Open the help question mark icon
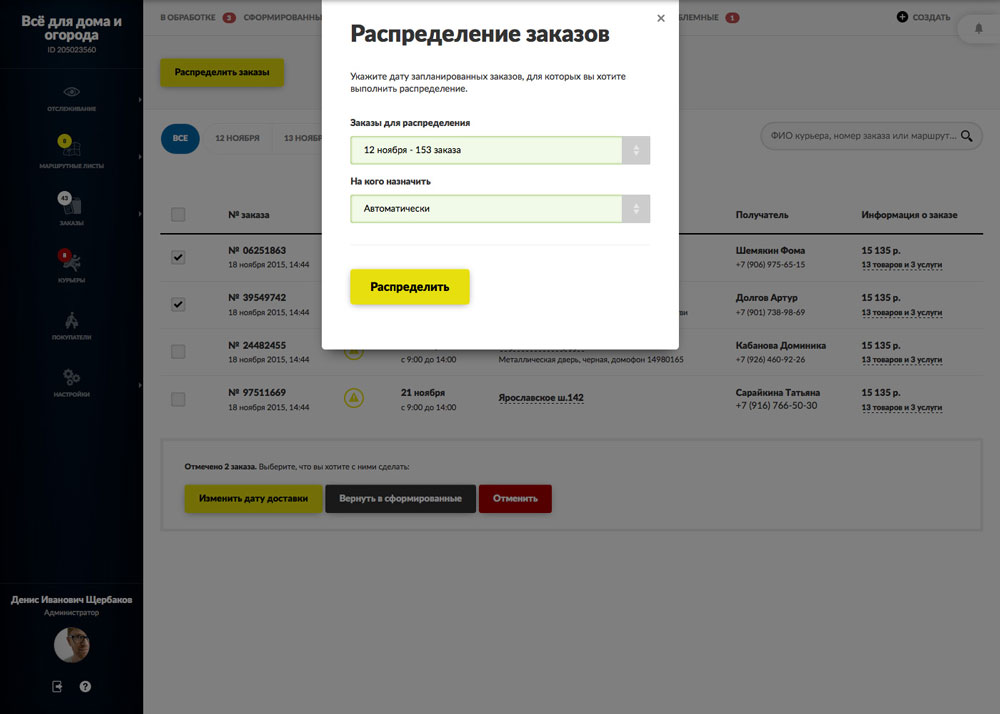This screenshot has height=714, width=1000. point(85,687)
